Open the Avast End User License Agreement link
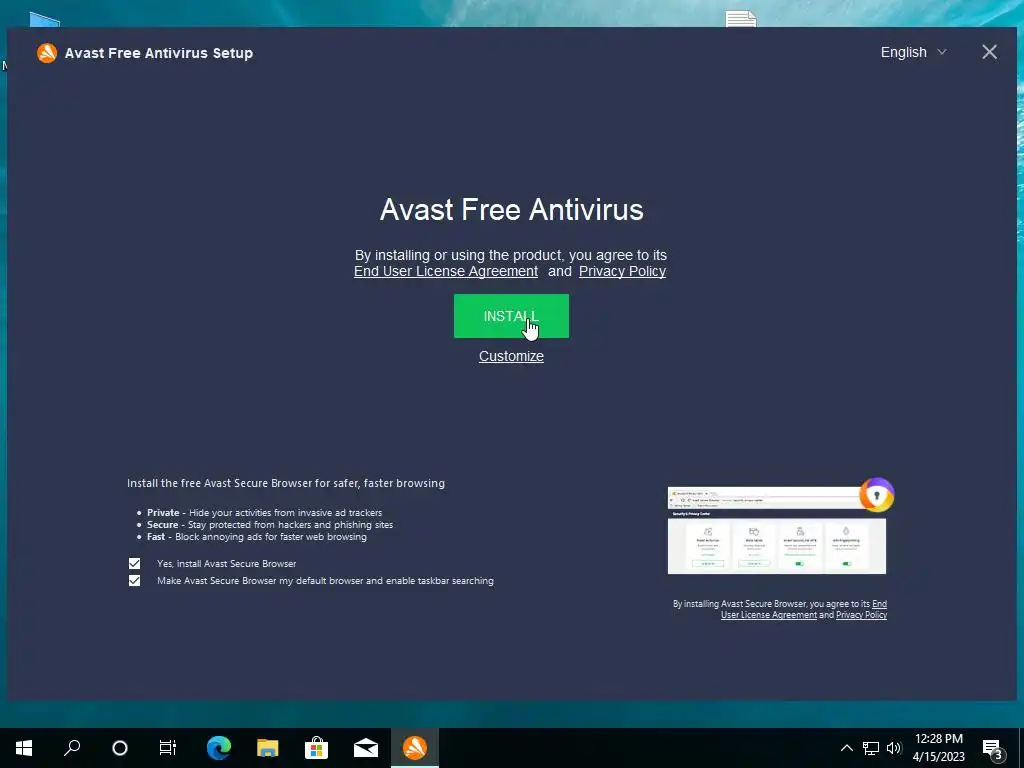This screenshot has height=768, width=1024. click(x=446, y=271)
